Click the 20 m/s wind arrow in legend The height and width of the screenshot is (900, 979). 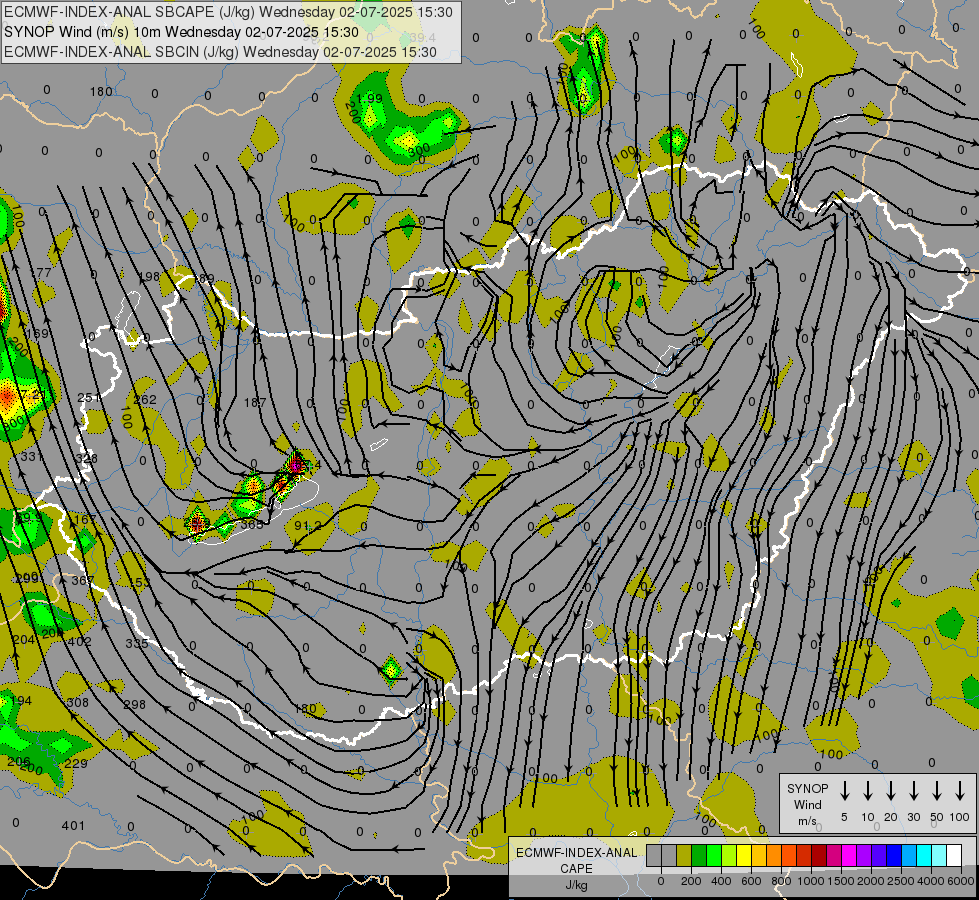tap(890, 791)
